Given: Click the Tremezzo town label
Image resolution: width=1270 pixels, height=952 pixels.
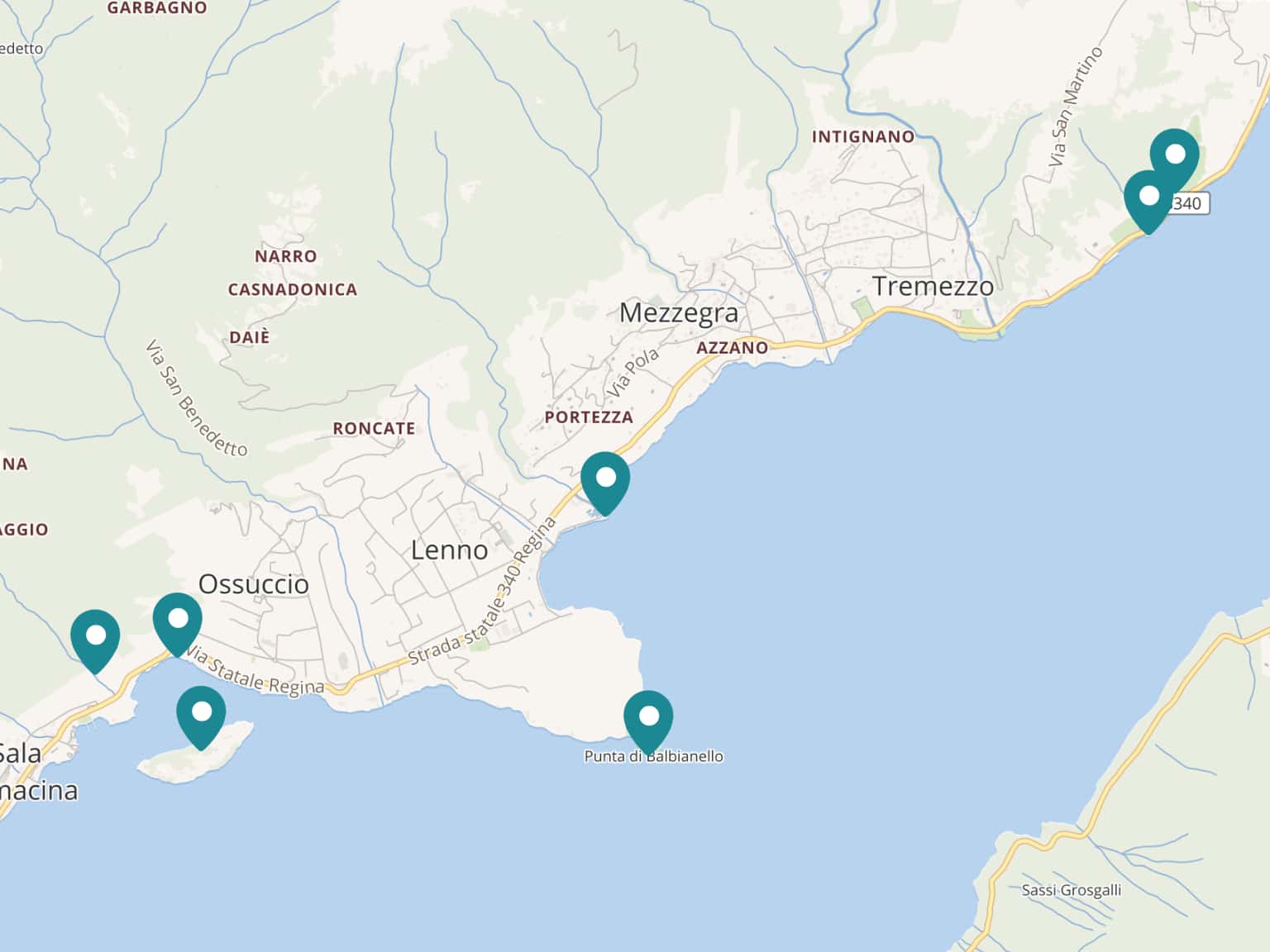Looking at the screenshot, I should (x=933, y=287).
